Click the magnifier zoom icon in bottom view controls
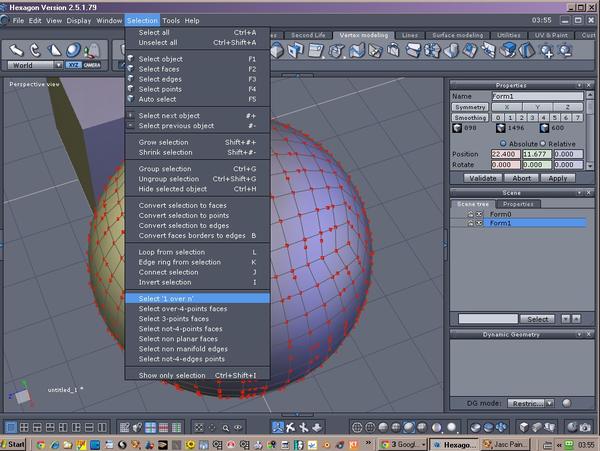The width and height of the screenshot is (600, 451). (226, 428)
